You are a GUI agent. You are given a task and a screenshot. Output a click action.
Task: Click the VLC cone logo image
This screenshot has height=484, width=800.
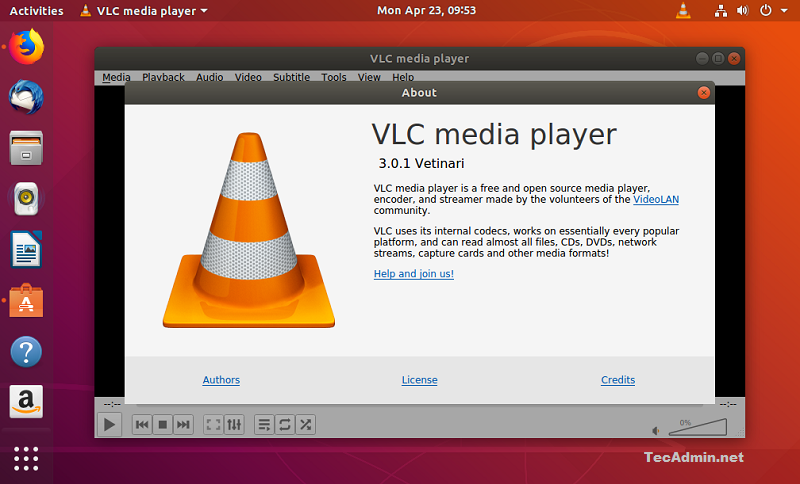[249, 230]
